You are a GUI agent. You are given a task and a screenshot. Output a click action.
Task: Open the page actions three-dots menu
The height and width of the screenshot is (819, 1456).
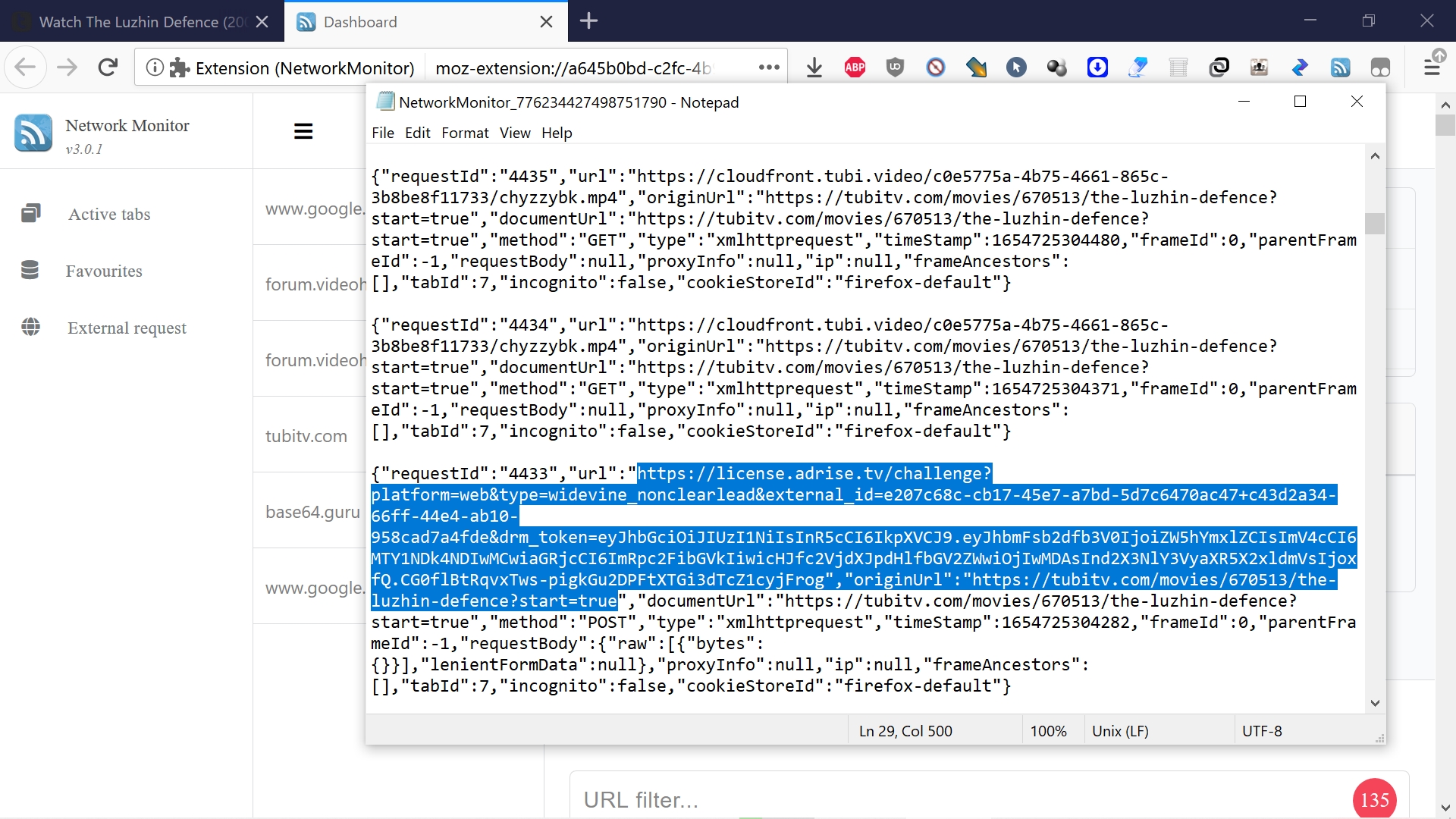pyautogui.click(x=769, y=67)
